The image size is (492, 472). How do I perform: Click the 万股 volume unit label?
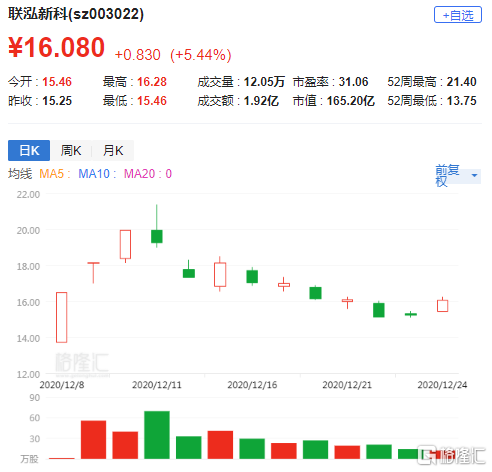tap(29, 459)
